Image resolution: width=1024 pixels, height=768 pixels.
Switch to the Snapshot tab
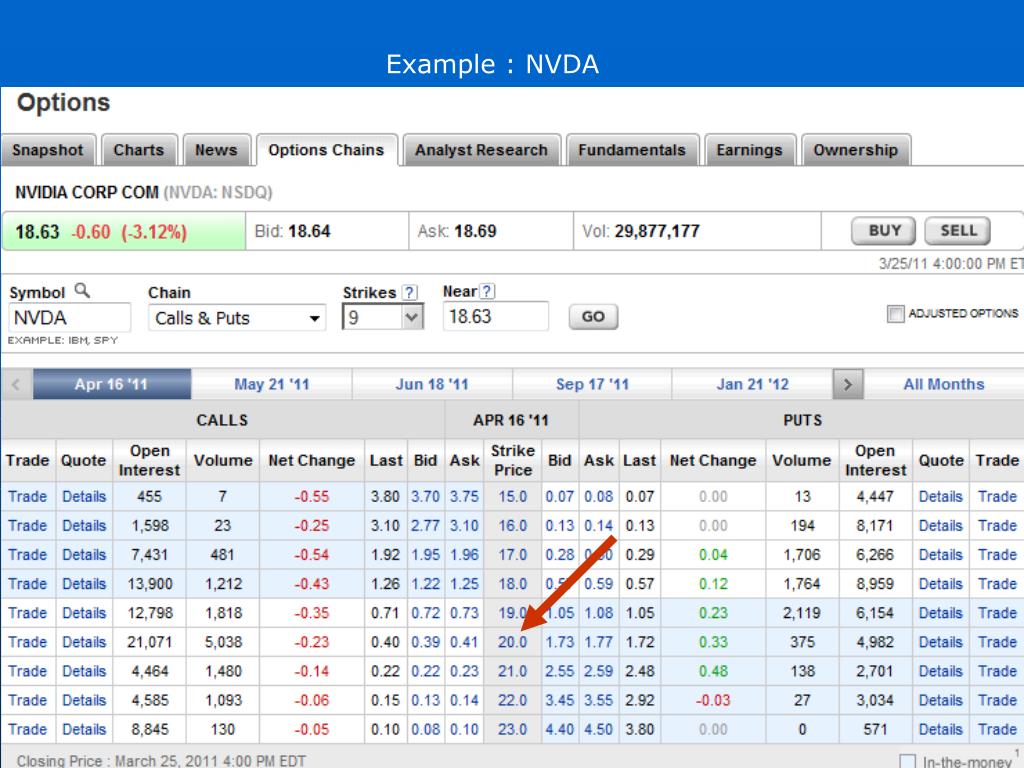tap(48, 150)
